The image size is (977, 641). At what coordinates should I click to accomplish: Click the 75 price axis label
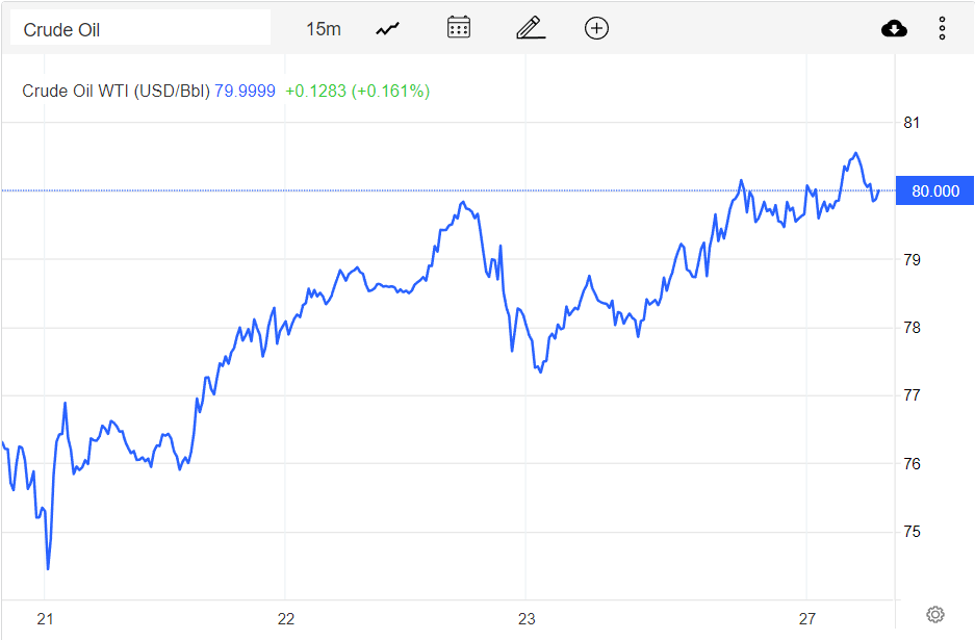[911, 532]
